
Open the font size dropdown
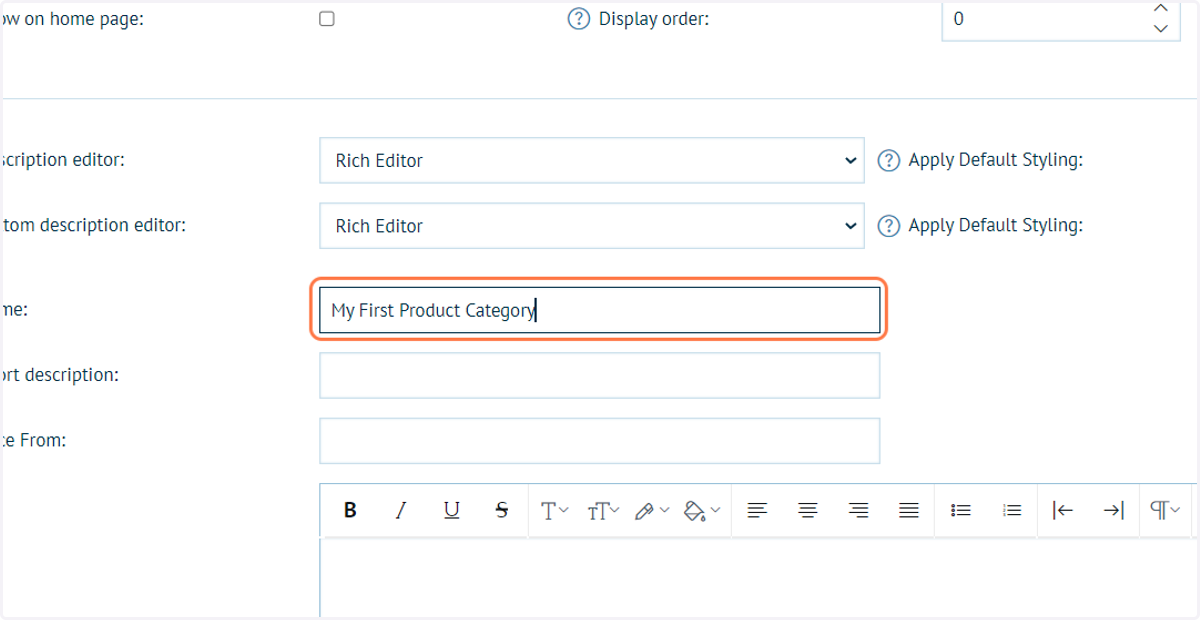point(604,510)
